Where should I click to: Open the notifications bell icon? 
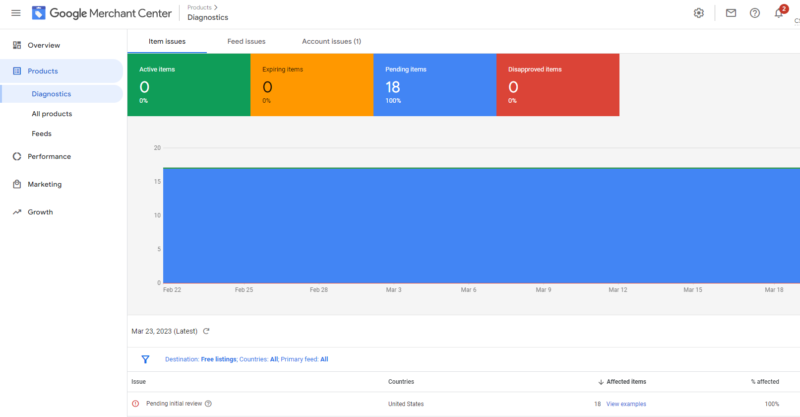[x=778, y=13]
